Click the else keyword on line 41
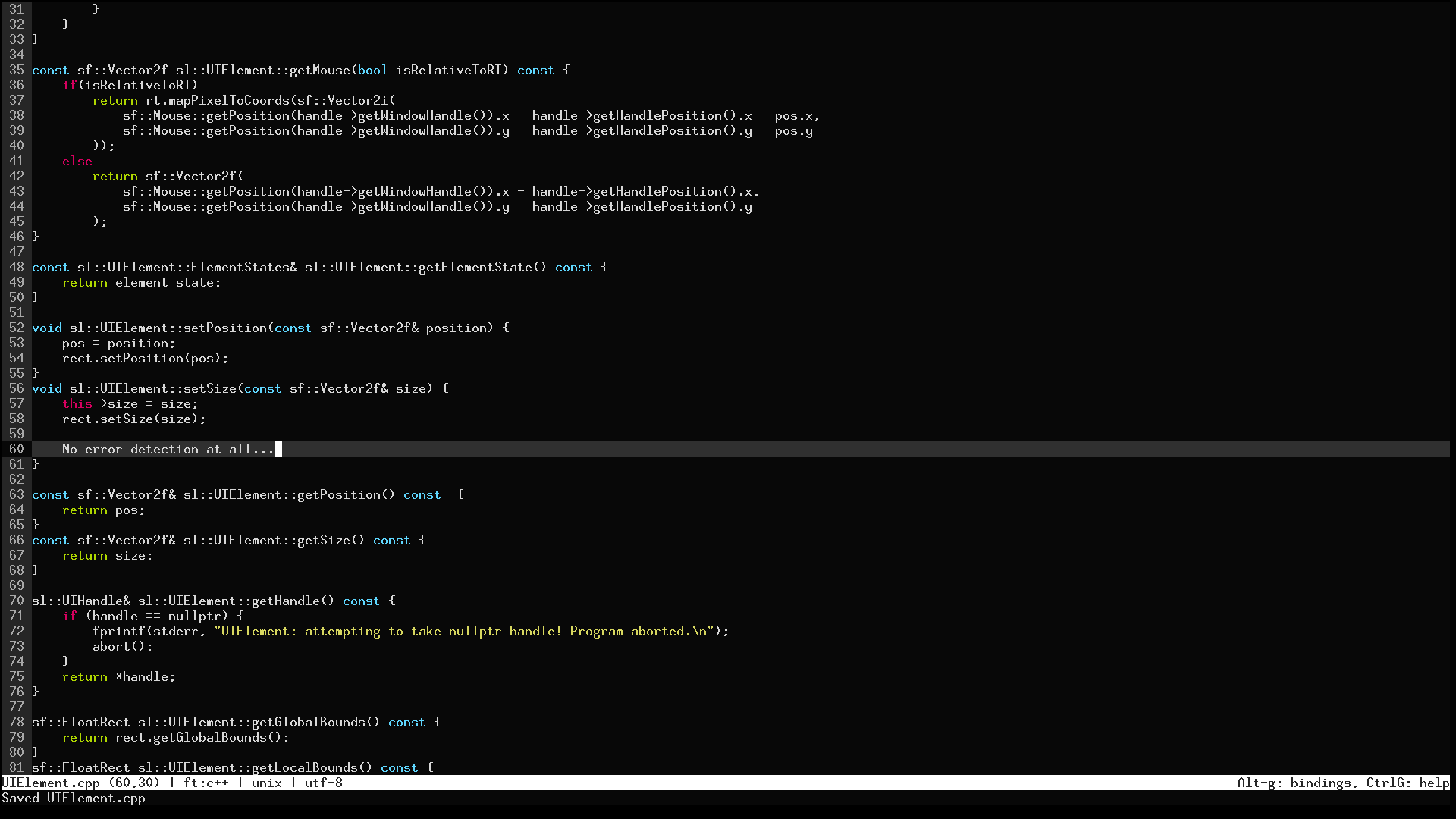1456x819 pixels. 77,161
